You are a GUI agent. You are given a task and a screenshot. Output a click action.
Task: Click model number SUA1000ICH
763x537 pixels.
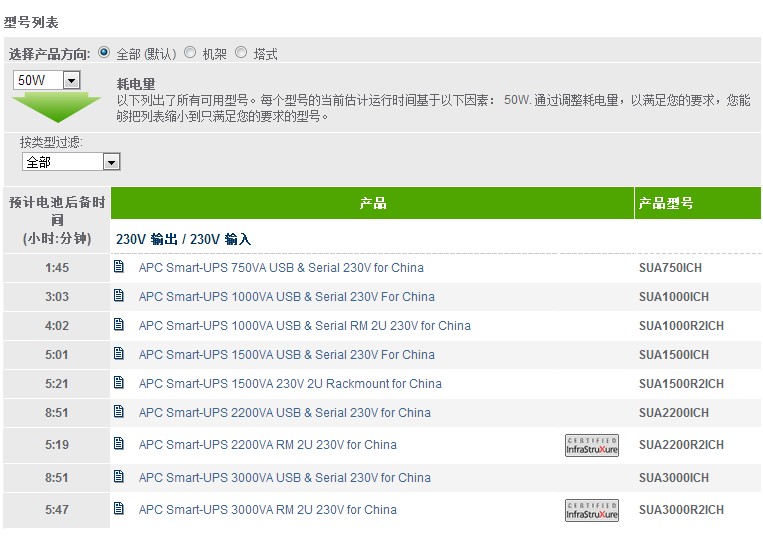point(673,297)
